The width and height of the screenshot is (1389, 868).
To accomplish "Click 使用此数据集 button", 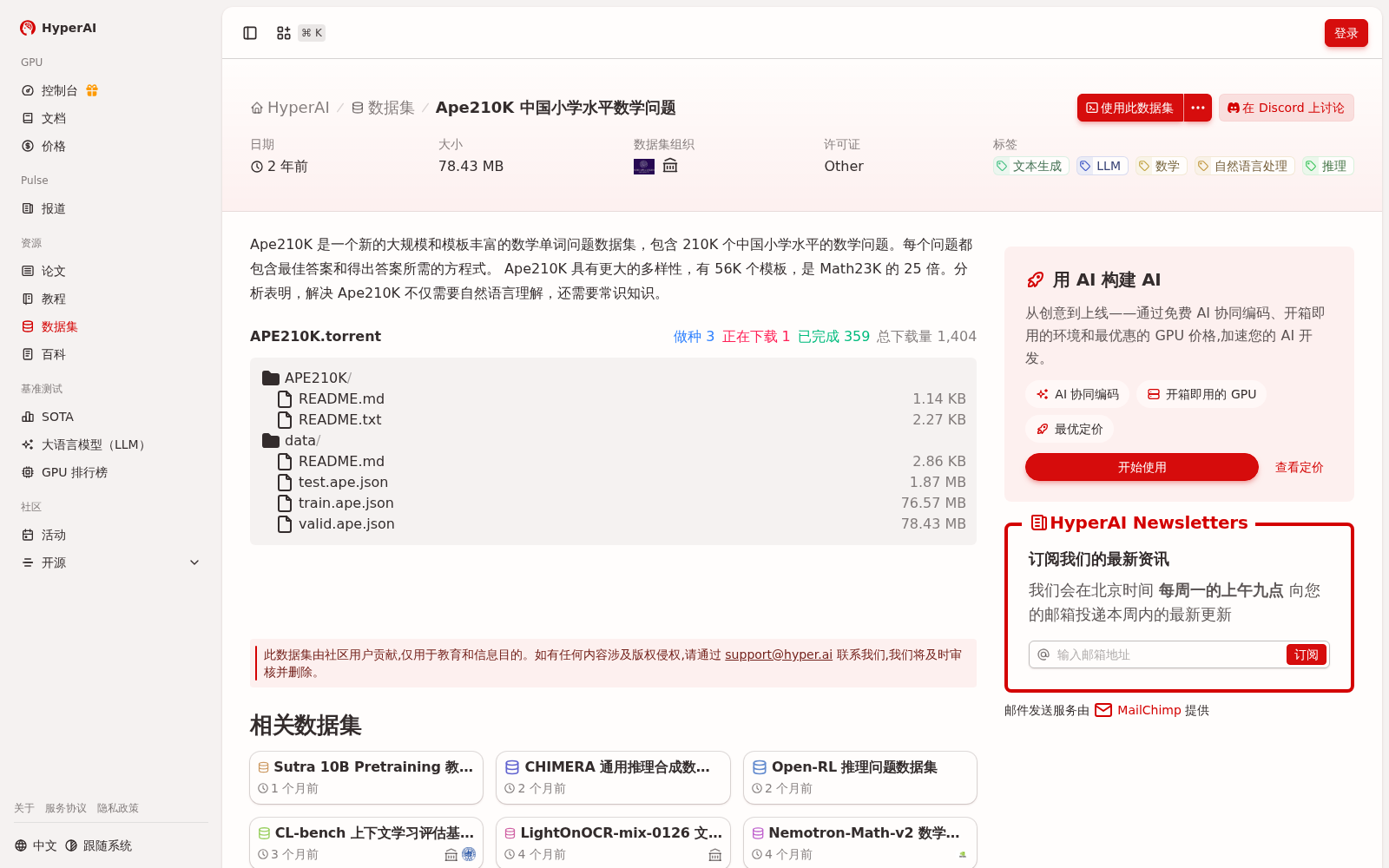I will (x=1130, y=108).
